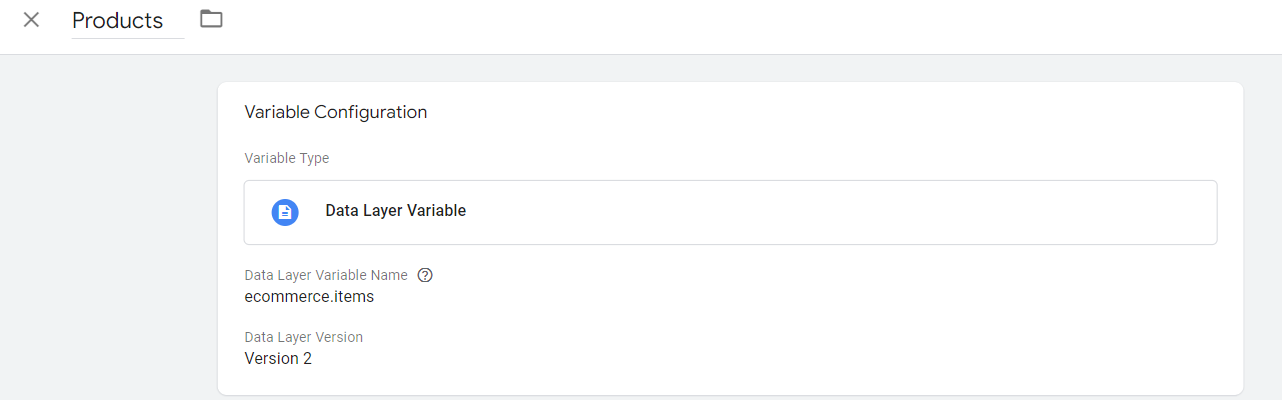Image resolution: width=1282 pixels, height=400 pixels.
Task: Close the Products variable editor
Action: pos(31,20)
